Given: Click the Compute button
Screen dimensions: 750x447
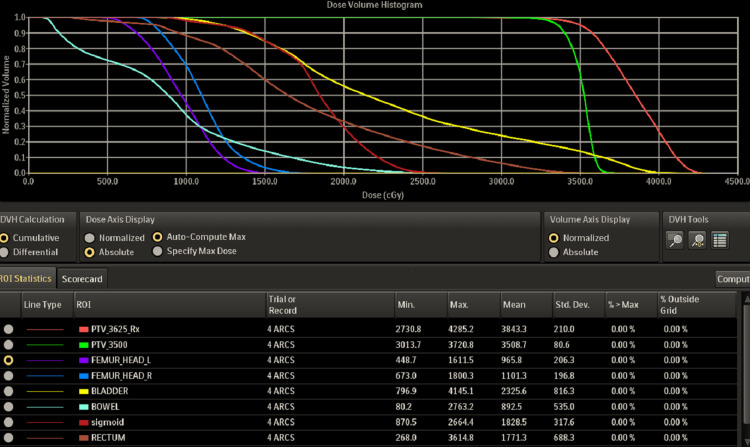Looking at the screenshot, I should pyautogui.click(x=733, y=279).
